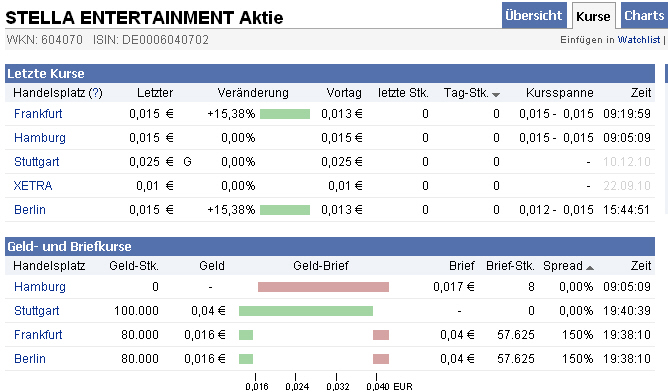The image size is (668, 392).
Task: Open Hamburg in Letzte Kurse table
Action: [40, 138]
